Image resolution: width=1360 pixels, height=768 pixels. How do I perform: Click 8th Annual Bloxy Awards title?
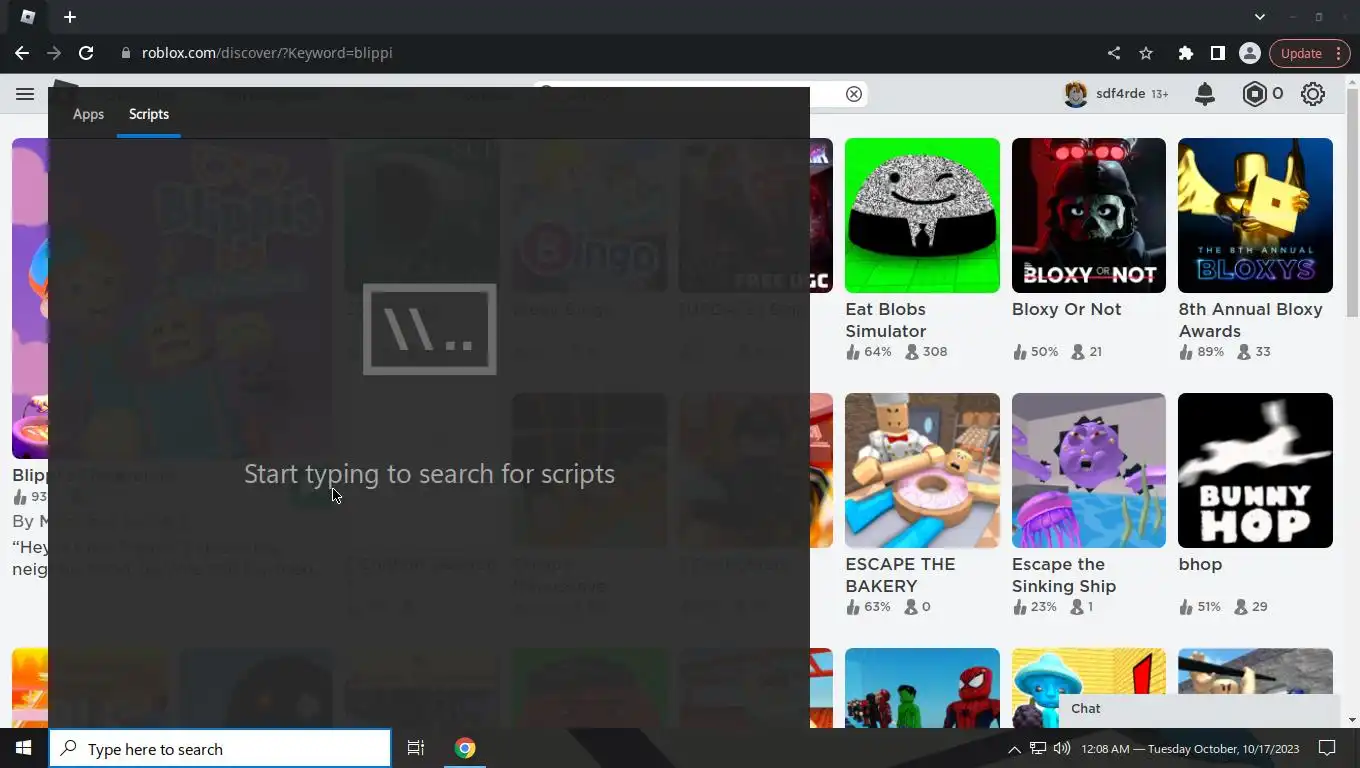[x=1250, y=320]
